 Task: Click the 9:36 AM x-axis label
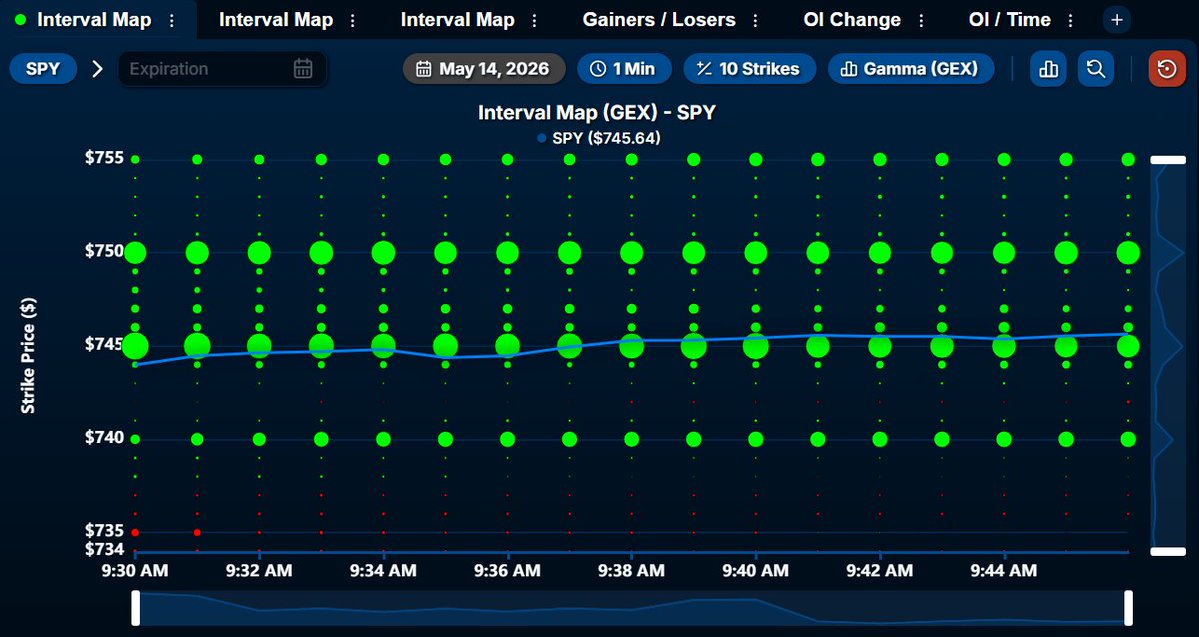[507, 570]
